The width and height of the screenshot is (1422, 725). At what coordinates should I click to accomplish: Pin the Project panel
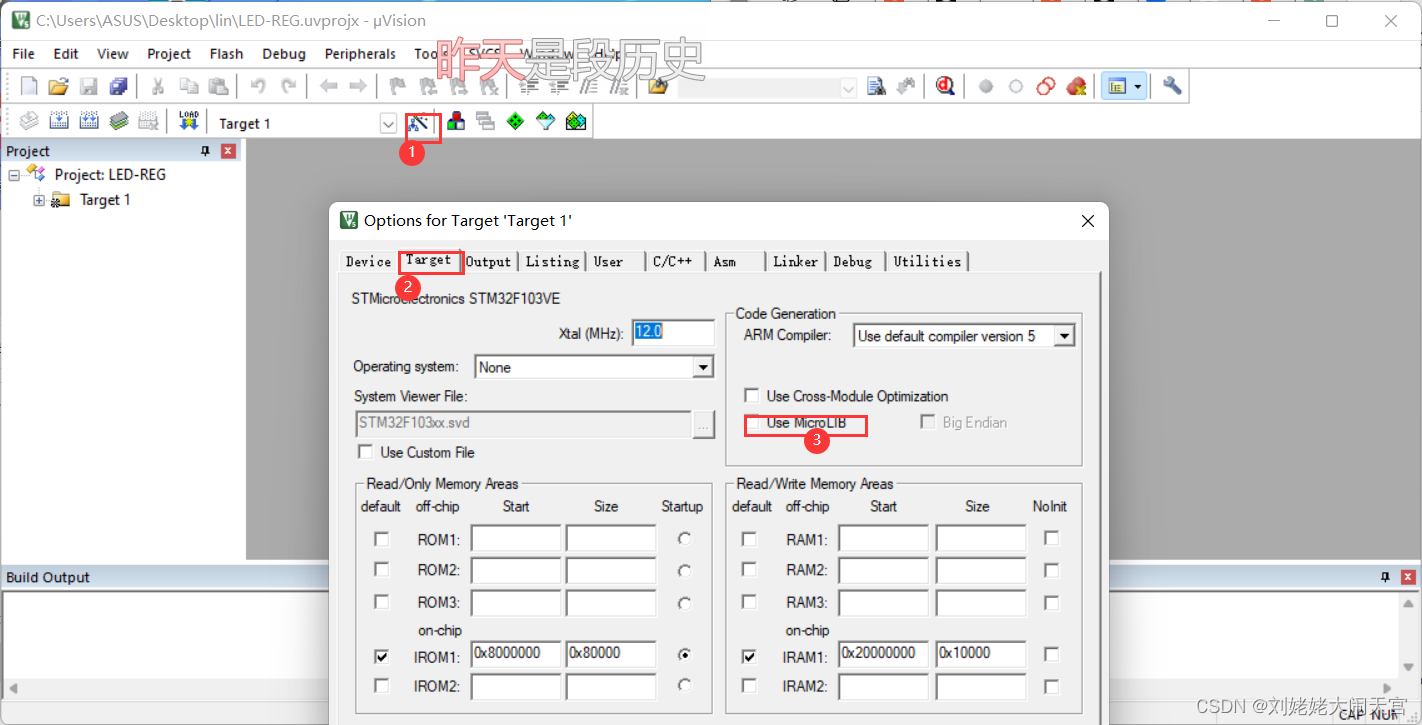tap(205, 151)
